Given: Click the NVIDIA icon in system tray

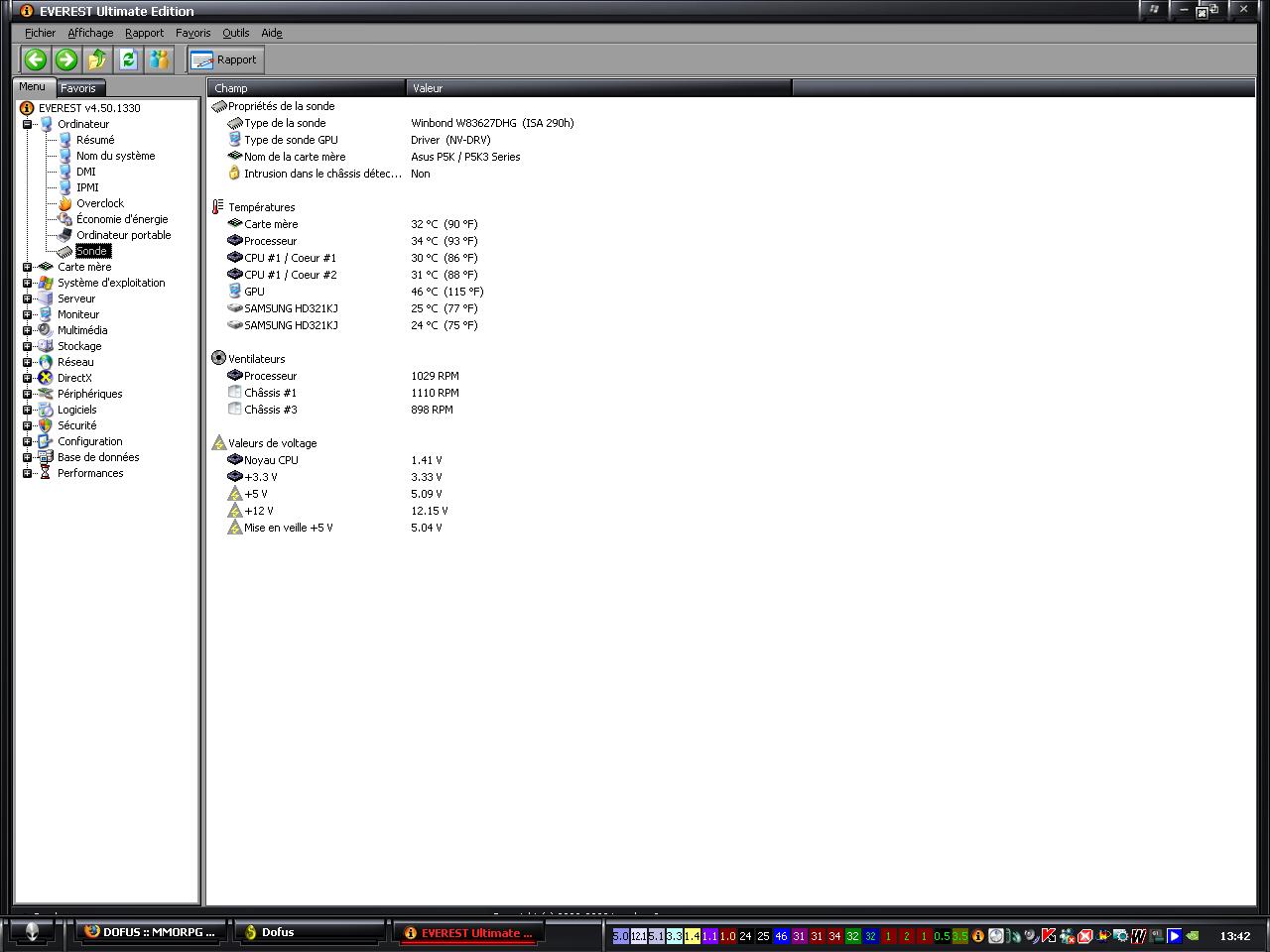Looking at the screenshot, I should [1192, 936].
